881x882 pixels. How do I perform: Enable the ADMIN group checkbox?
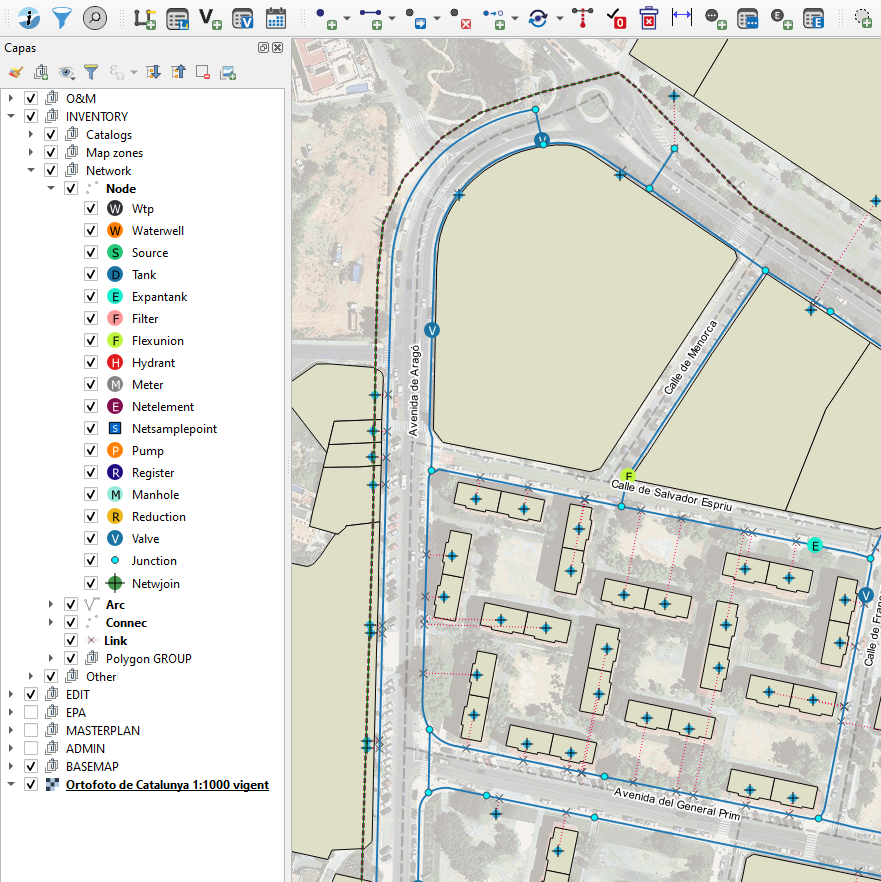(31, 748)
